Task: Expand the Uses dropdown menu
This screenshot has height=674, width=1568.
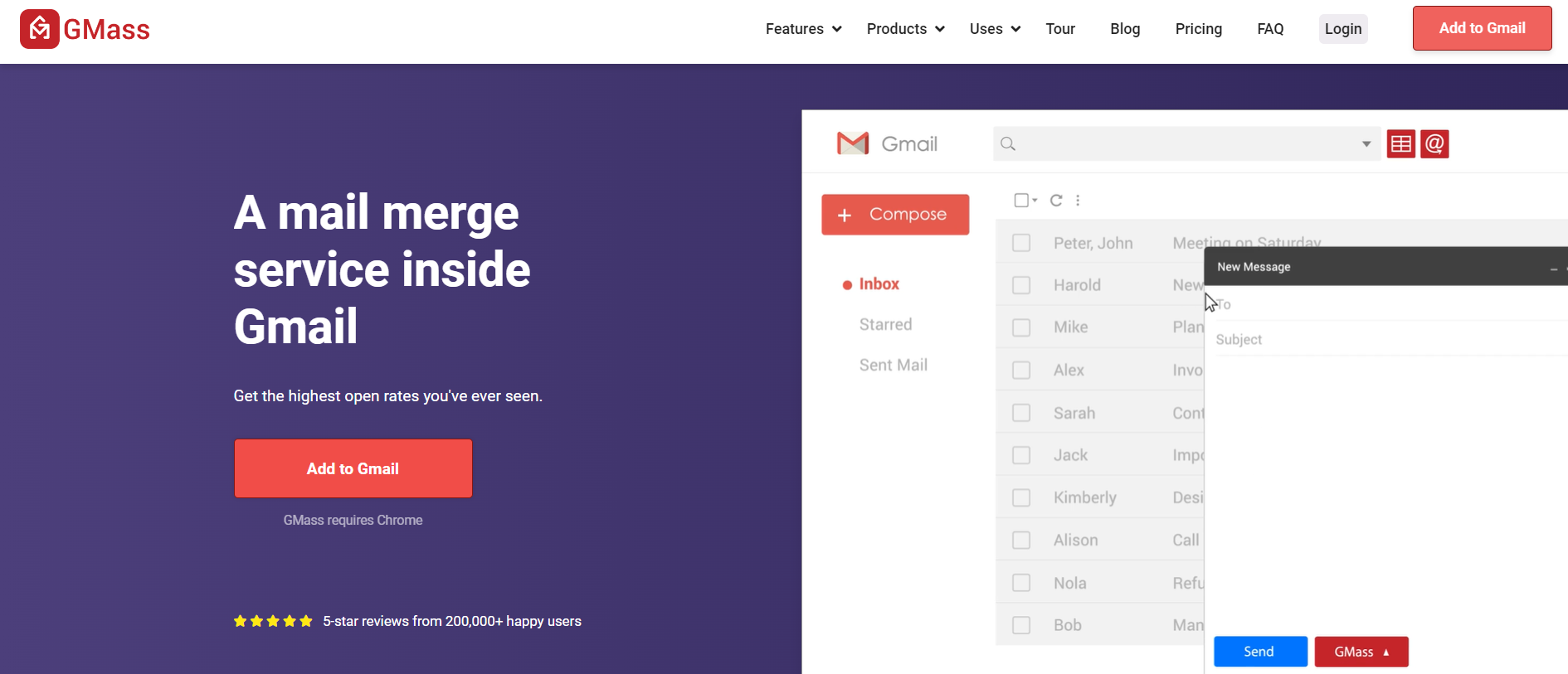Action: (x=995, y=29)
